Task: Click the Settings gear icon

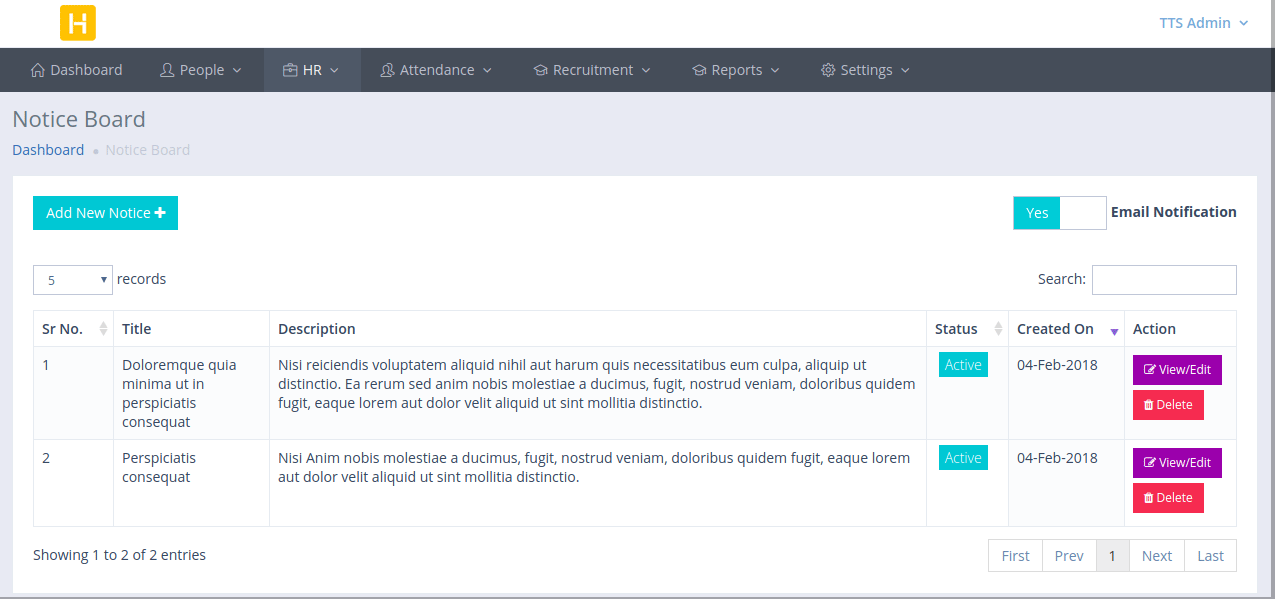Action: (828, 70)
